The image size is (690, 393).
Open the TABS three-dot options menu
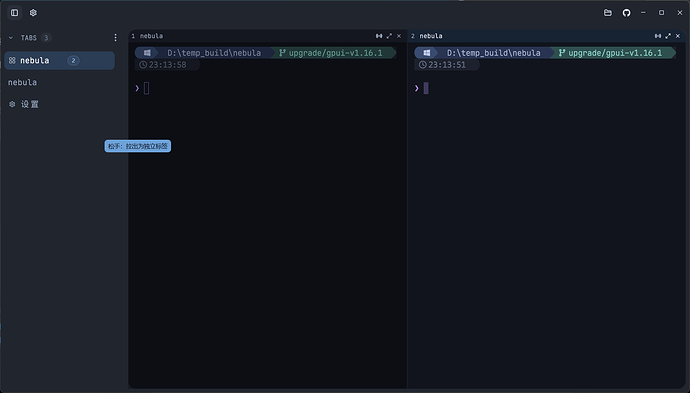[115, 38]
